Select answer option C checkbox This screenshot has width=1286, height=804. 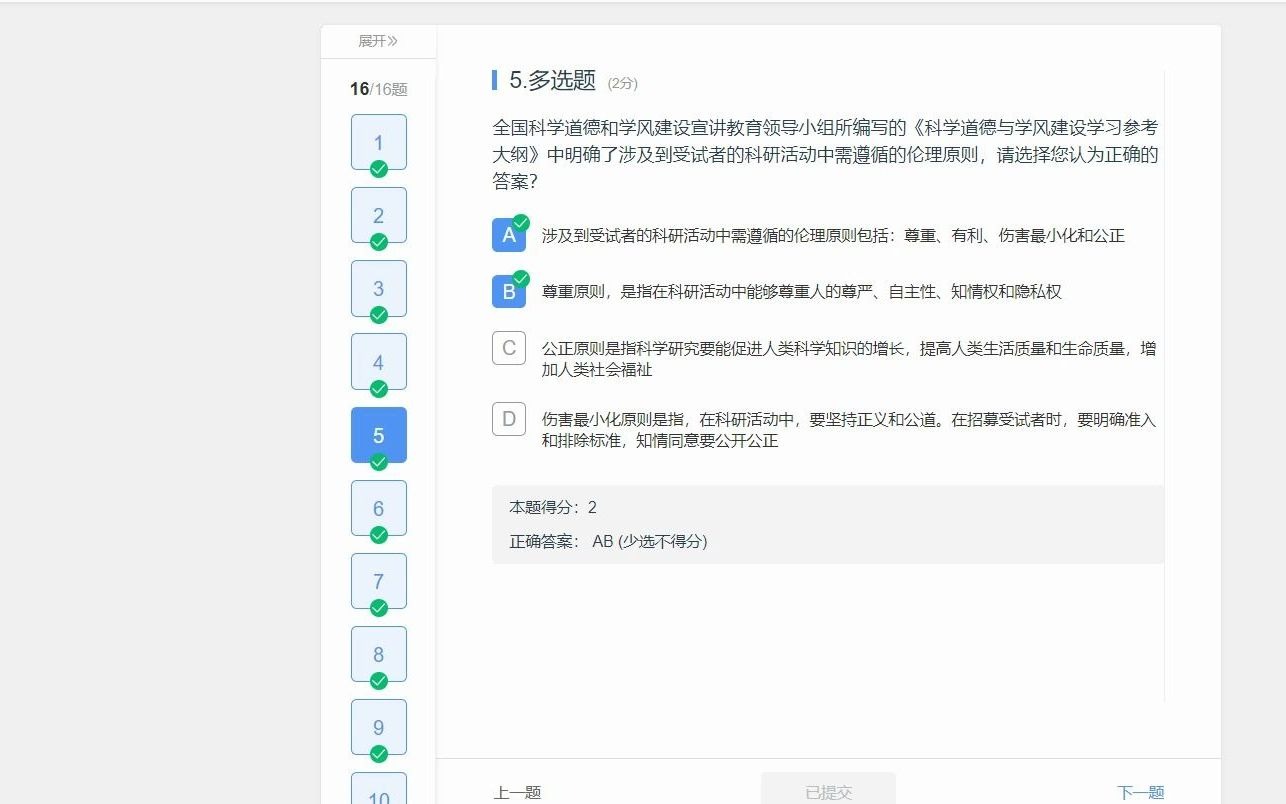509,348
